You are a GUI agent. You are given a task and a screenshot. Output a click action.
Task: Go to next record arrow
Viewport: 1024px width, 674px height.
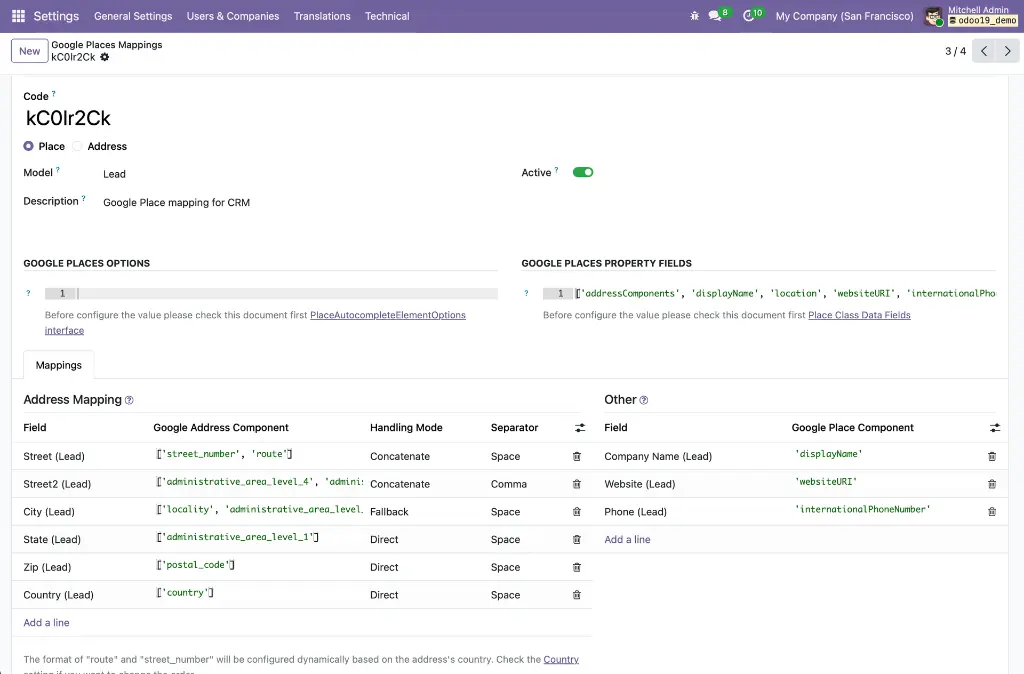click(1007, 51)
